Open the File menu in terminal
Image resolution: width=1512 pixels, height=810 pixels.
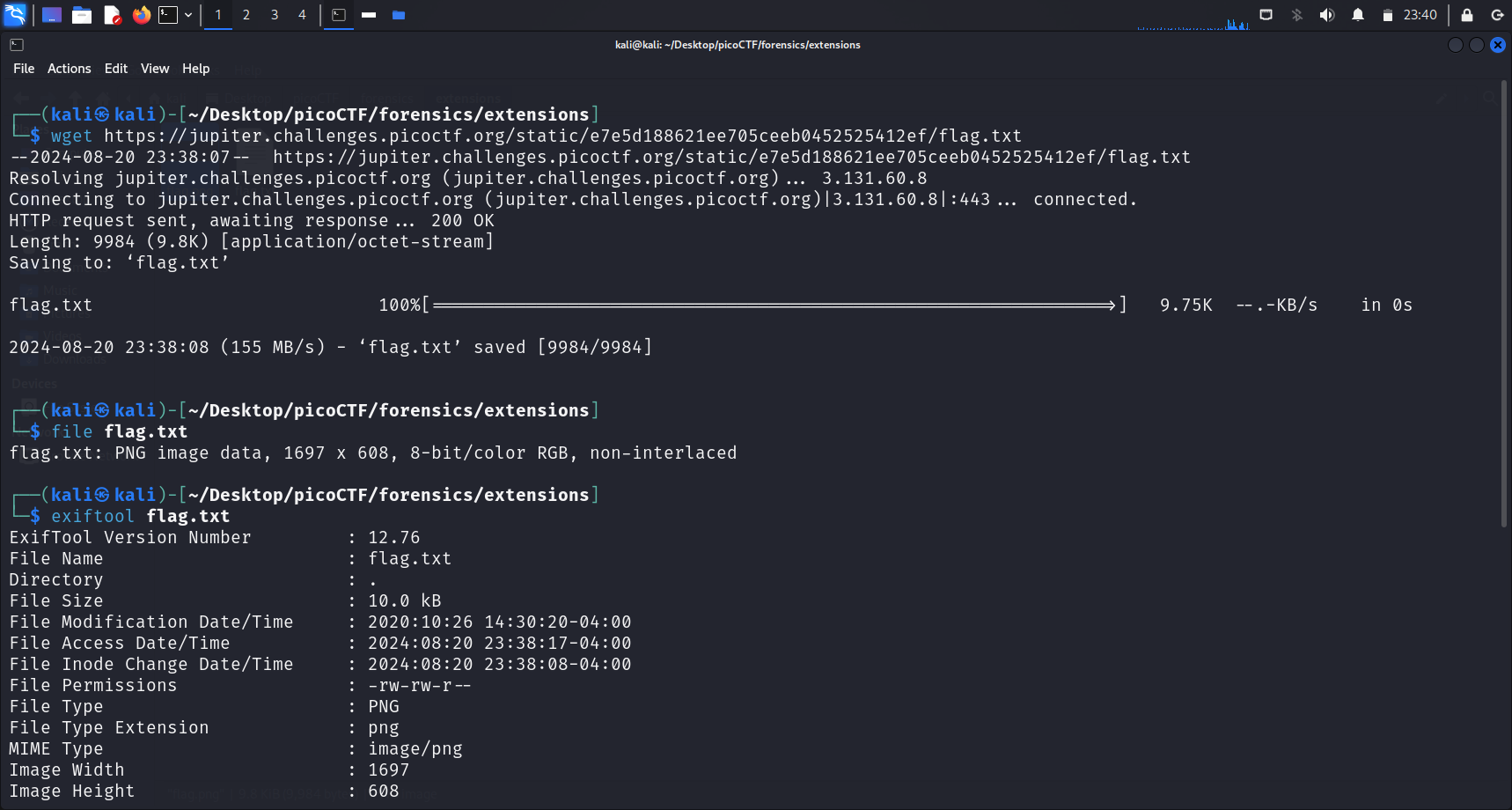(24, 69)
